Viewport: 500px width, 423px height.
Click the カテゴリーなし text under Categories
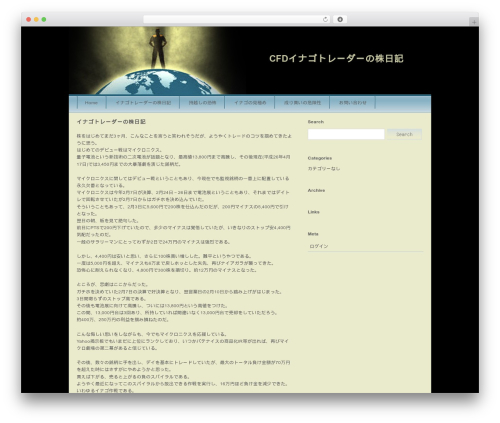click(x=324, y=169)
